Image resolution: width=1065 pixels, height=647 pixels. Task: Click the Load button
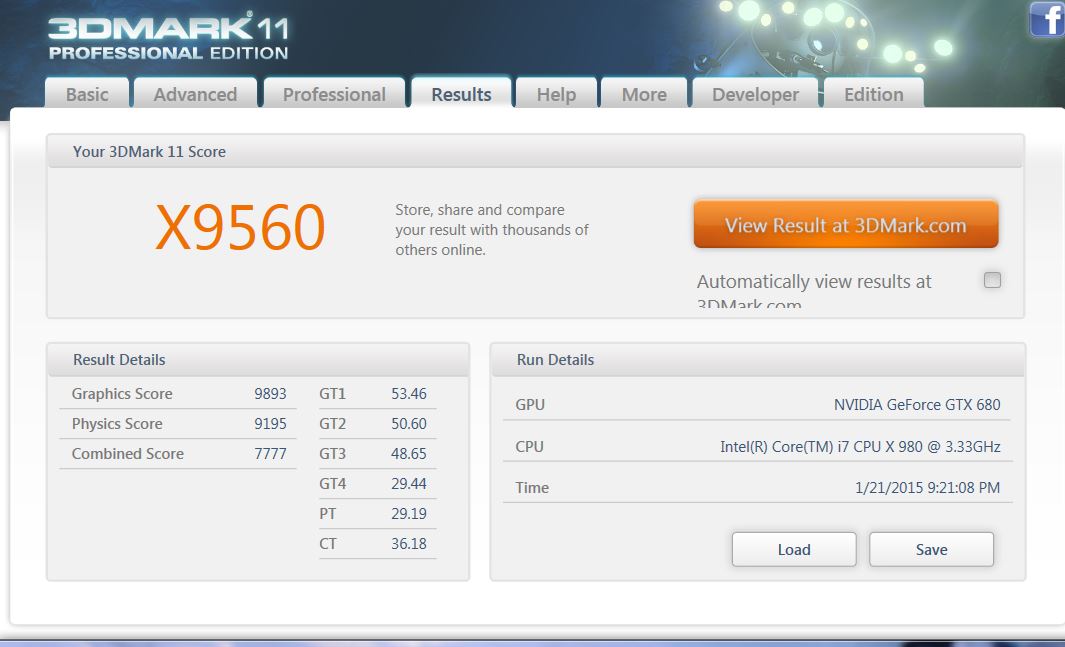(794, 549)
